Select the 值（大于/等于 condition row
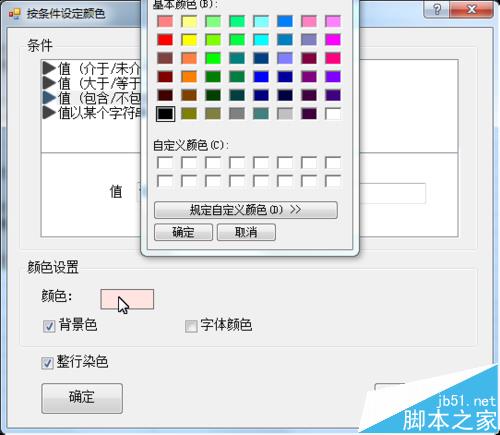Viewport: 500px width, 435px height. click(x=91, y=83)
